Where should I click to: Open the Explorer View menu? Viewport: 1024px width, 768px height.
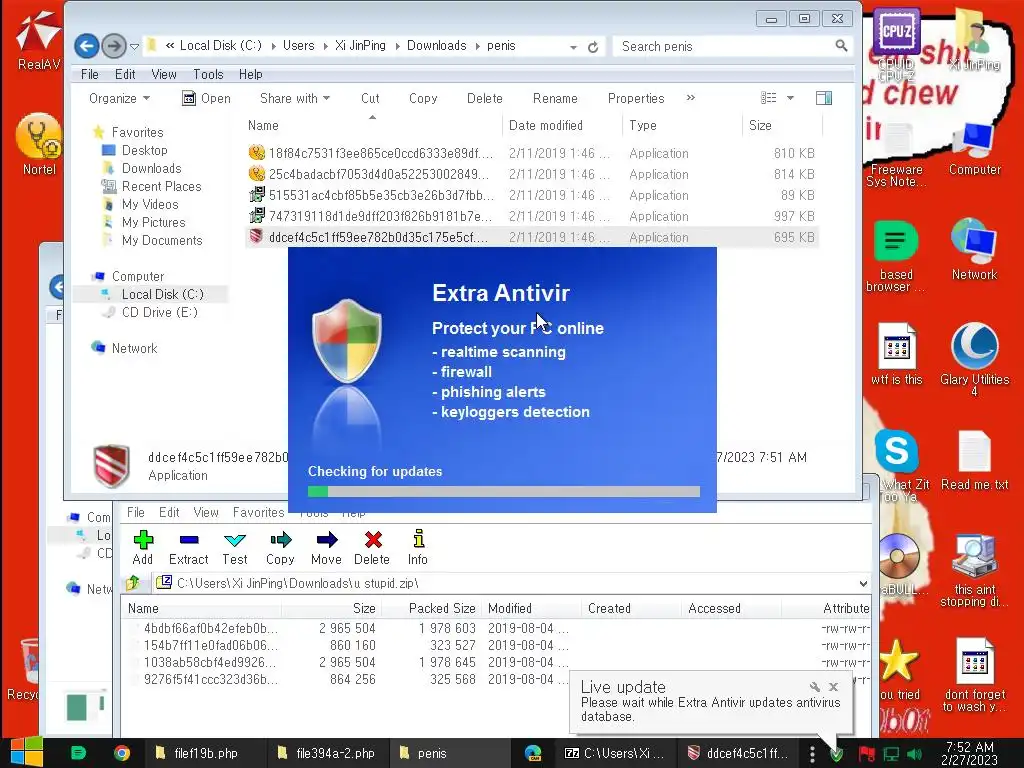163,74
